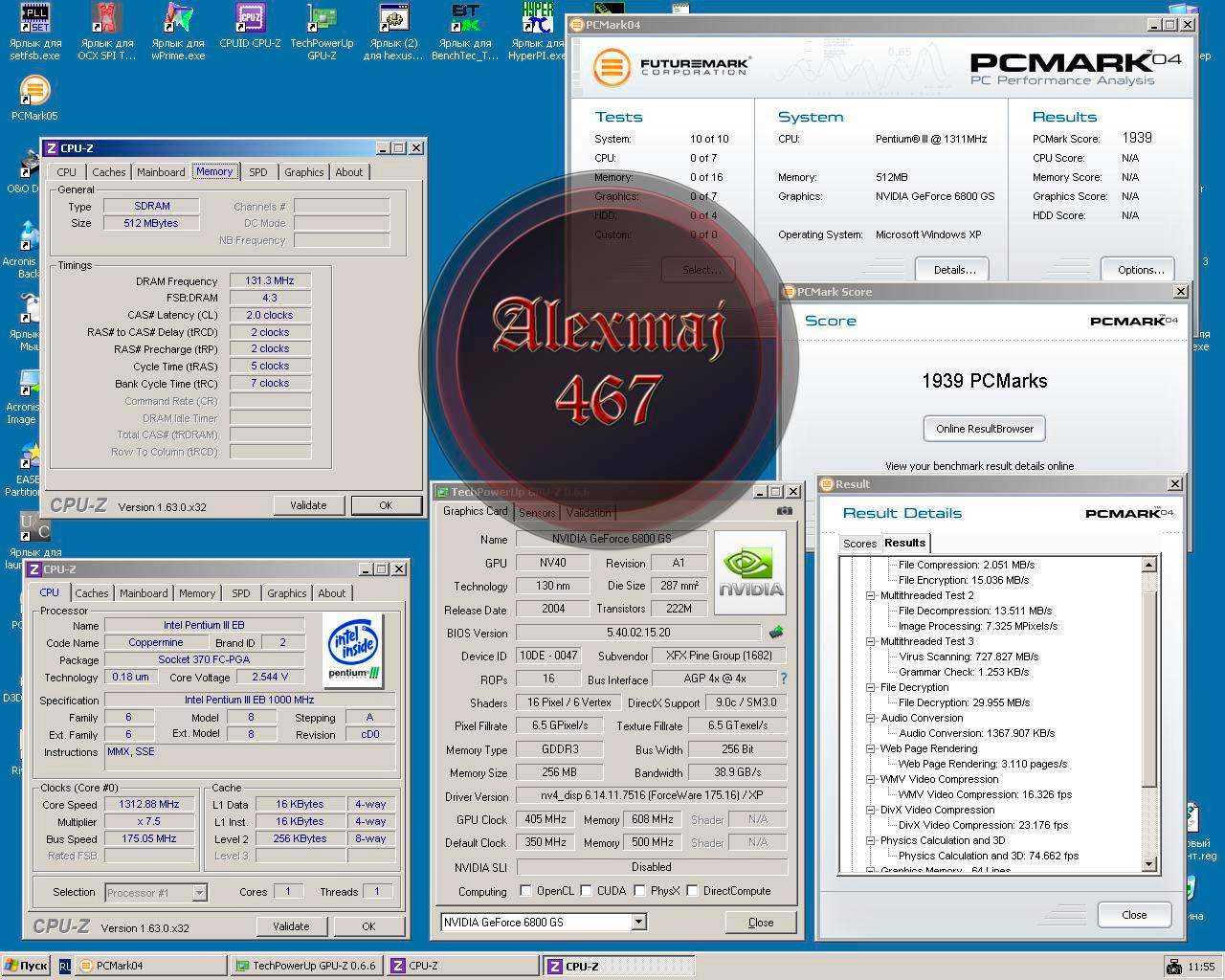Open the Sensors tab in GPU-Z
Viewport: 1225px width, 980px height.
(x=537, y=513)
